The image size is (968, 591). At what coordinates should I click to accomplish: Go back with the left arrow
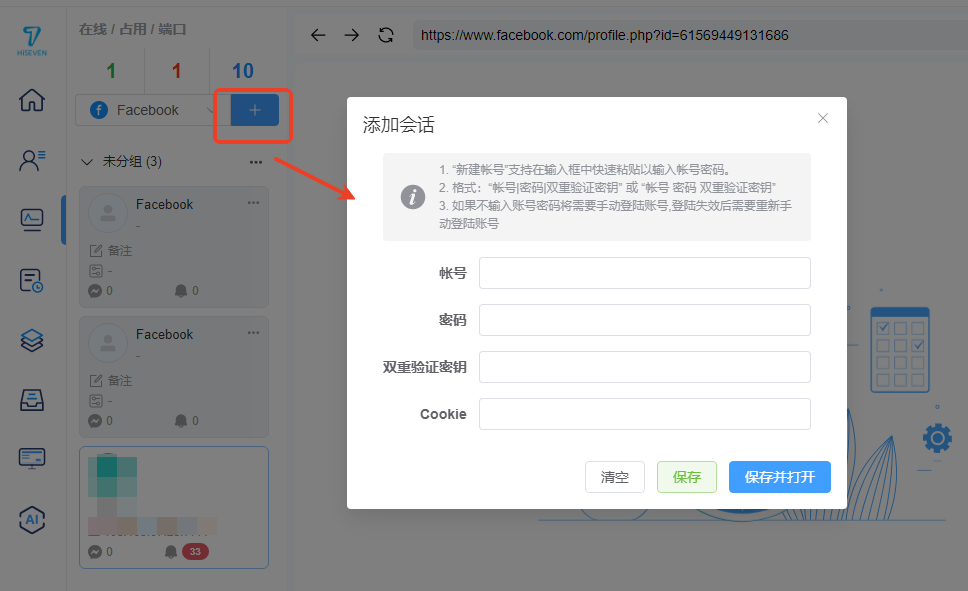[318, 35]
